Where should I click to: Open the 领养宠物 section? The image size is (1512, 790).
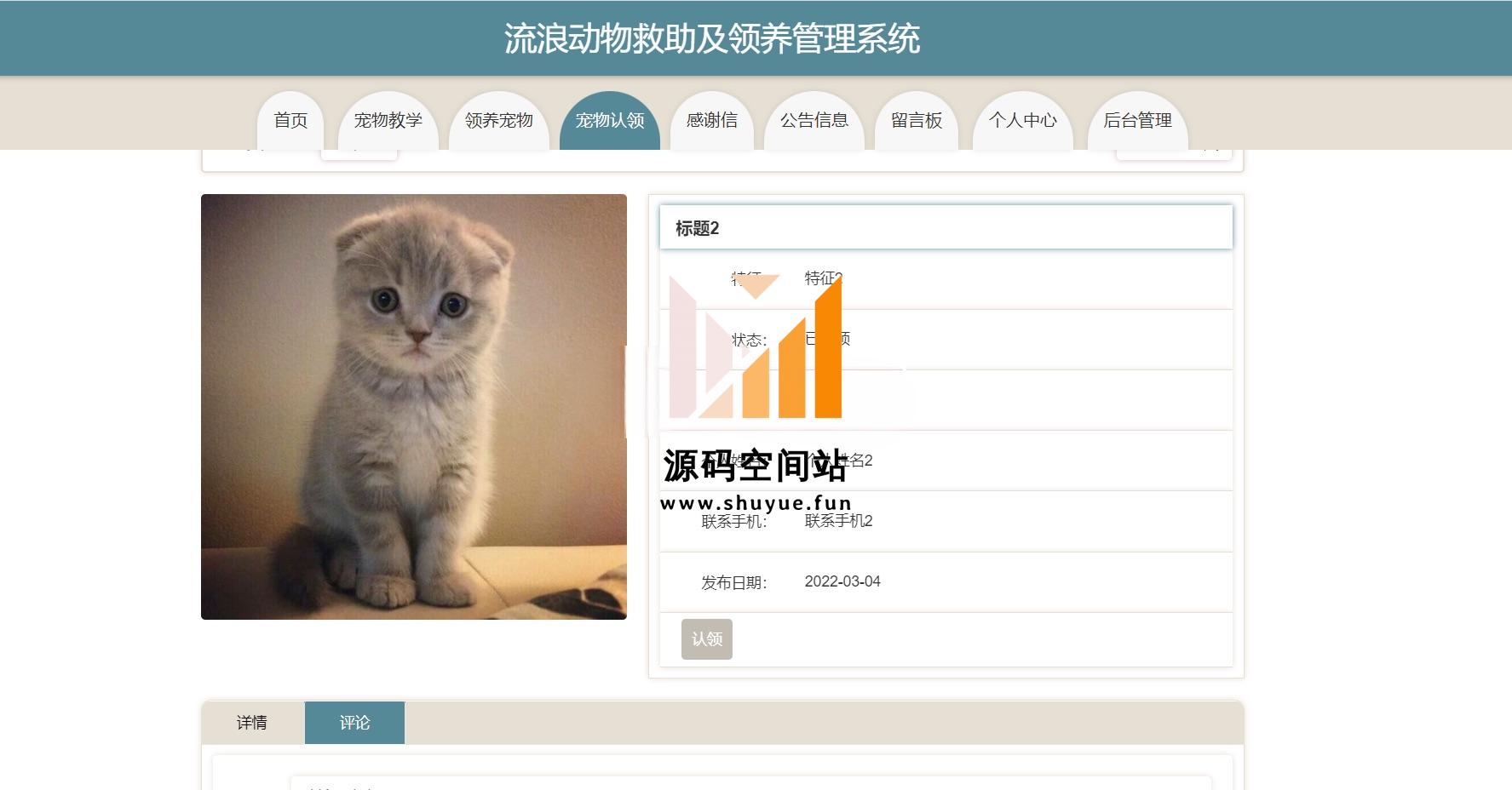pos(499,120)
